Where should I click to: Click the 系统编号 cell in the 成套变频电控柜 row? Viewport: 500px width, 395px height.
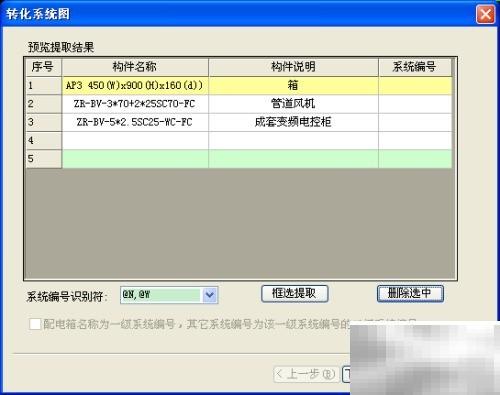[415, 122]
